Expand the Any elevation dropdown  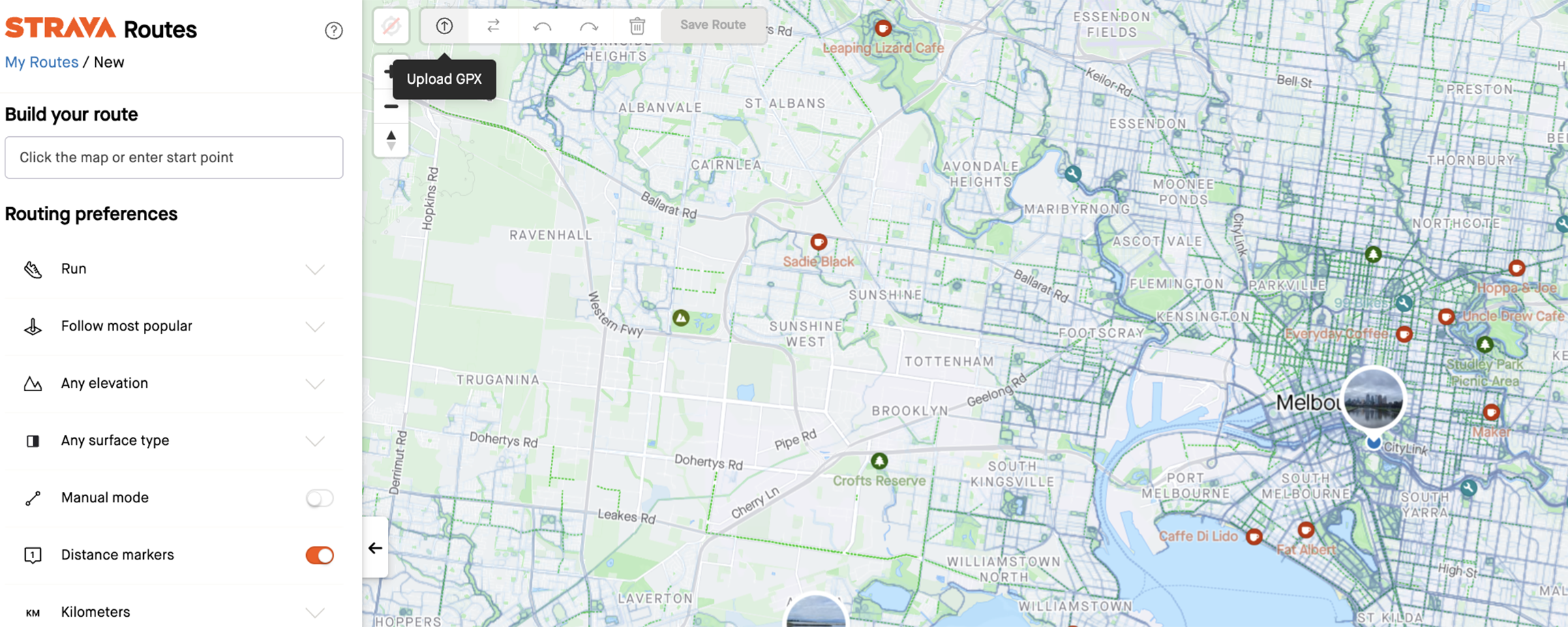(x=315, y=384)
